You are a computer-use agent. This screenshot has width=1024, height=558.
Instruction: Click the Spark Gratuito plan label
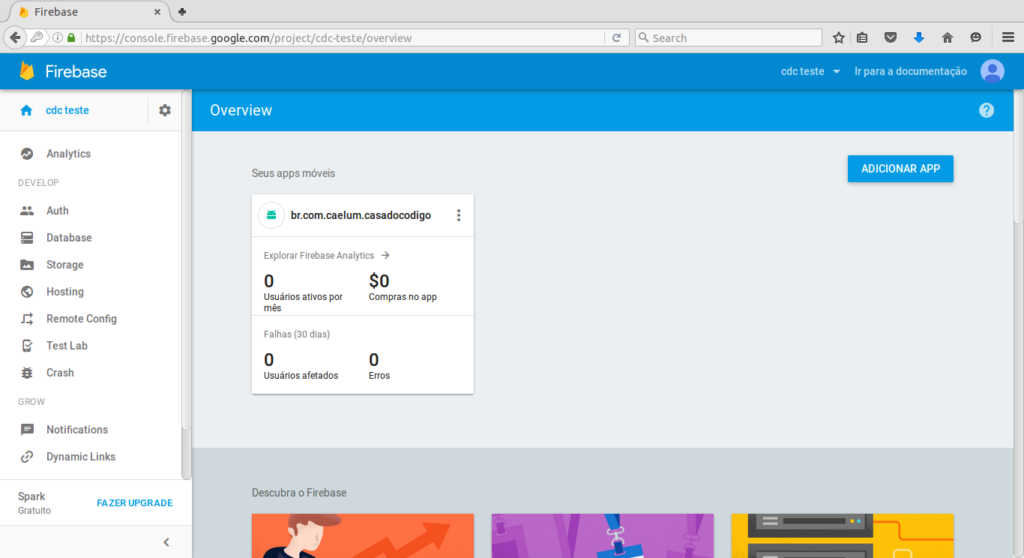pyautogui.click(x=34, y=503)
